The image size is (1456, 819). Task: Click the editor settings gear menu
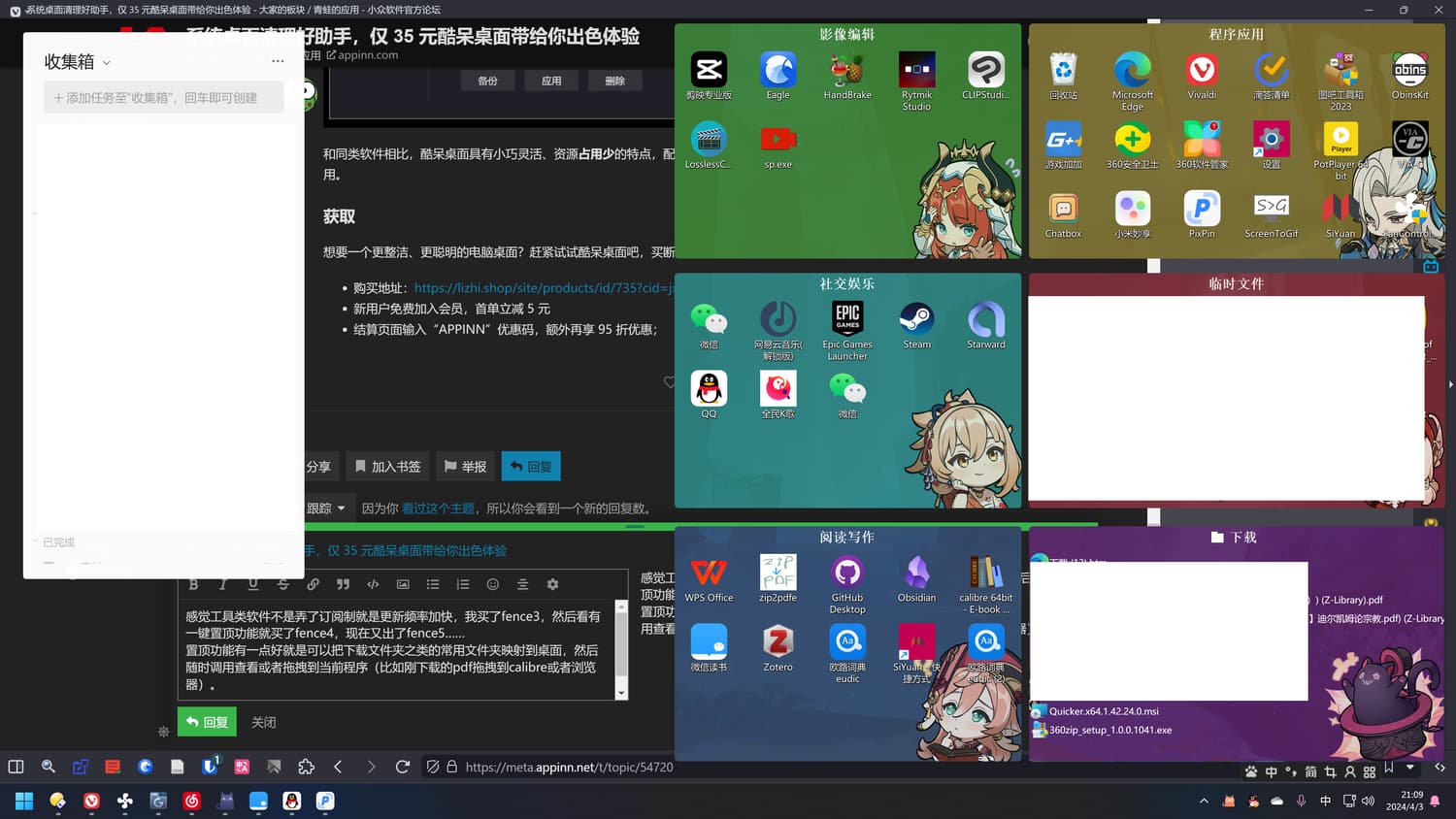tap(552, 584)
